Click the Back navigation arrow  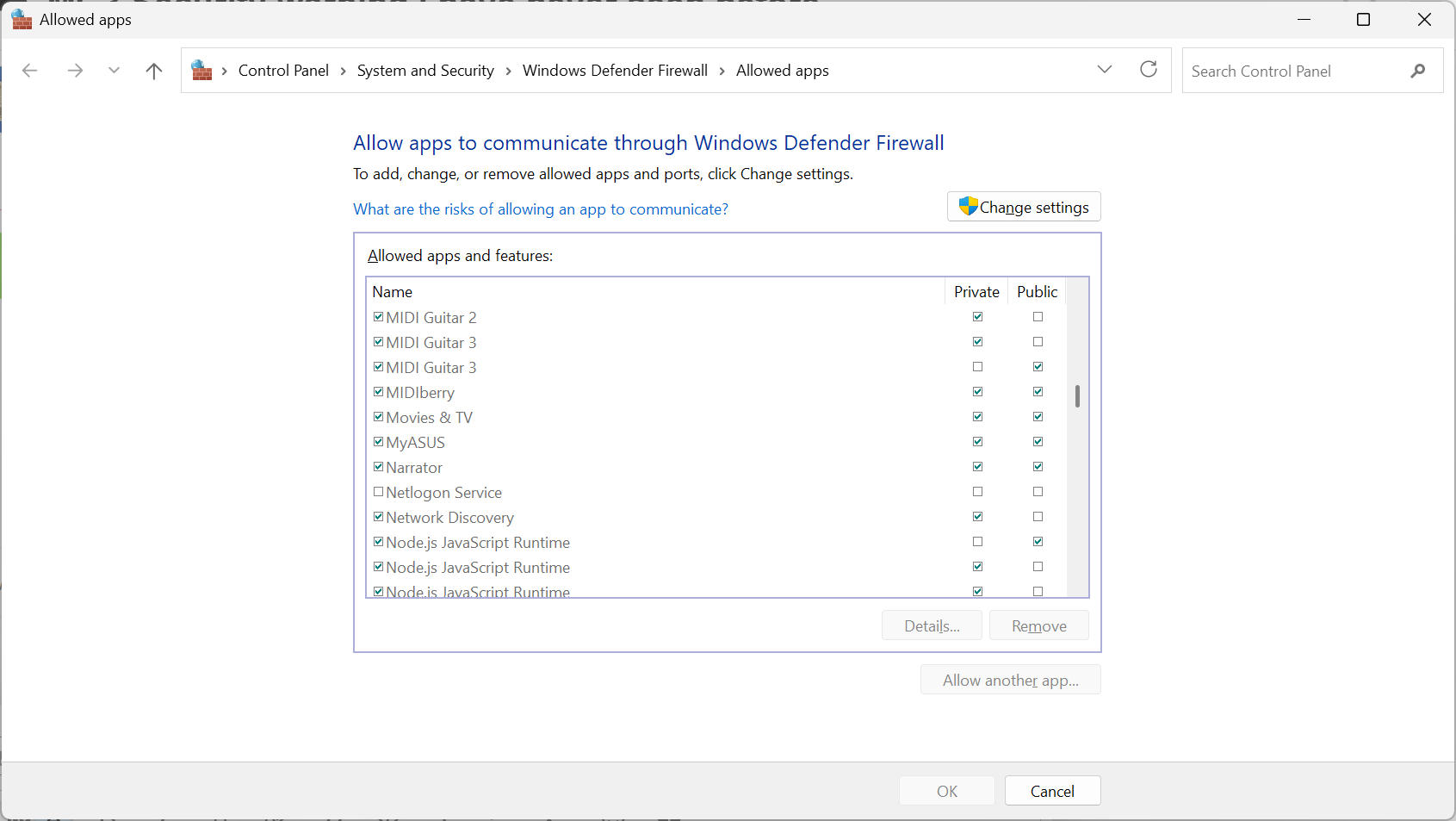click(30, 71)
